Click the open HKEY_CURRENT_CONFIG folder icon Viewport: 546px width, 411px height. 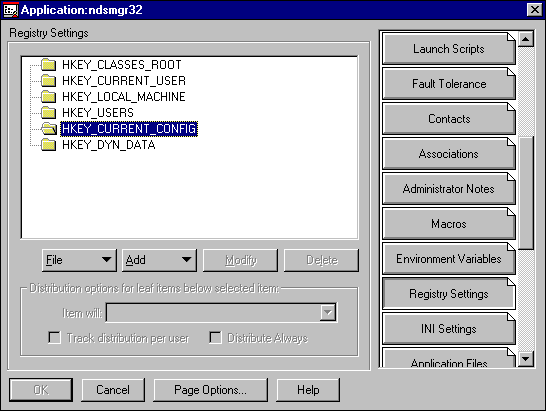pos(49,129)
